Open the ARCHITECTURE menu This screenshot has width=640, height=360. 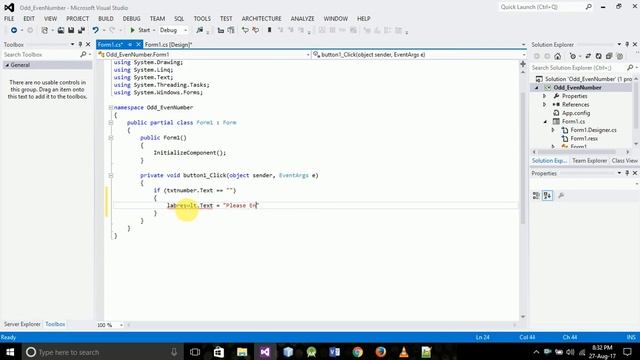[x=262, y=19]
